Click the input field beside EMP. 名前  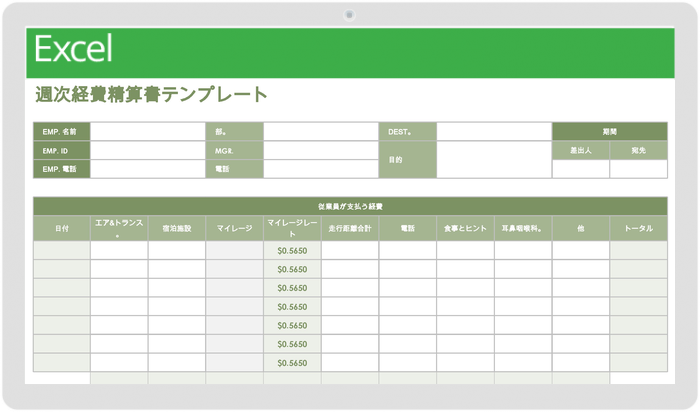148,132
